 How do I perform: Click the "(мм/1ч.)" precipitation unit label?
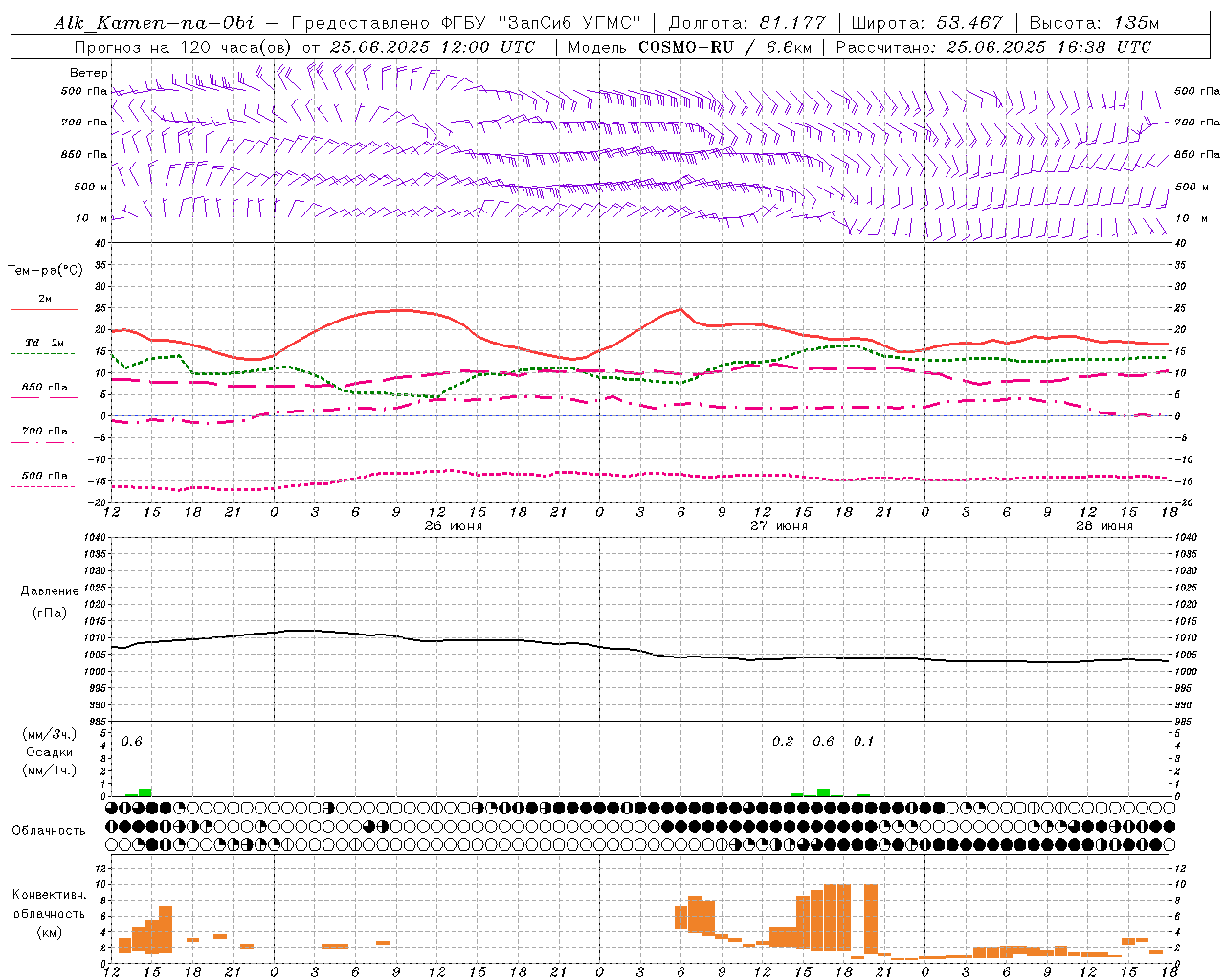pos(49,770)
